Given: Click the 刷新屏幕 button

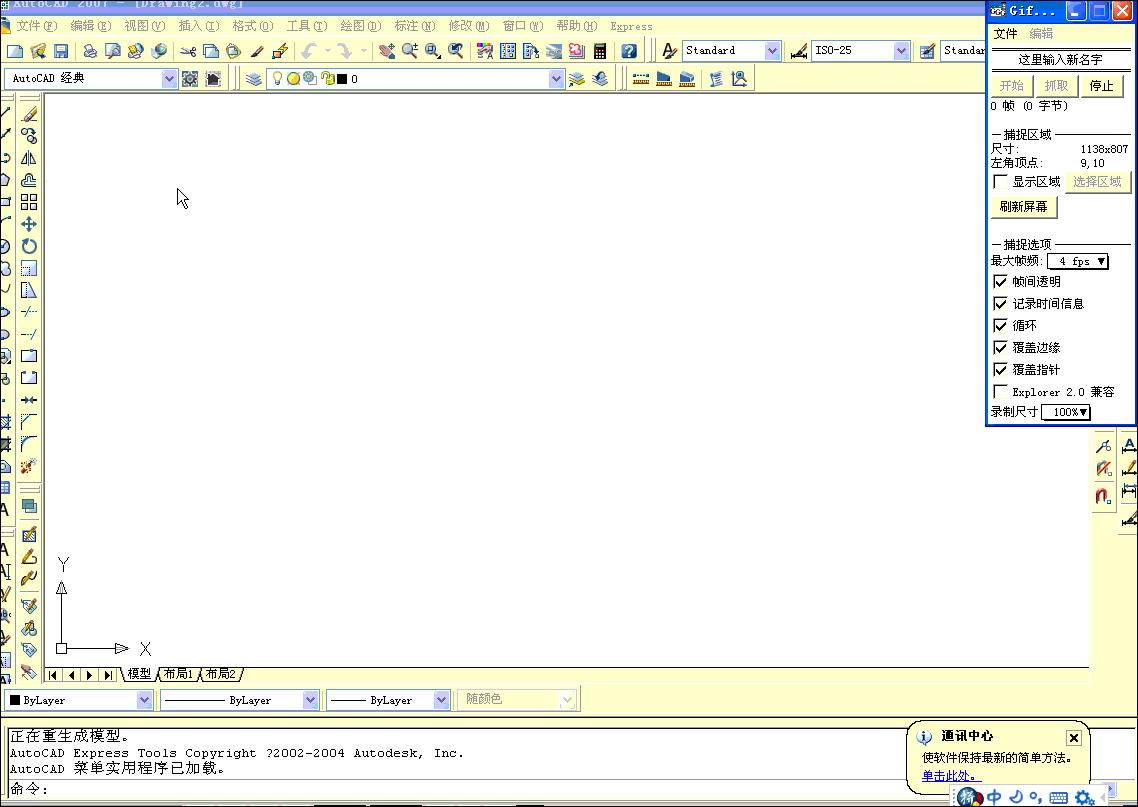Looking at the screenshot, I should pos(1024,207).
